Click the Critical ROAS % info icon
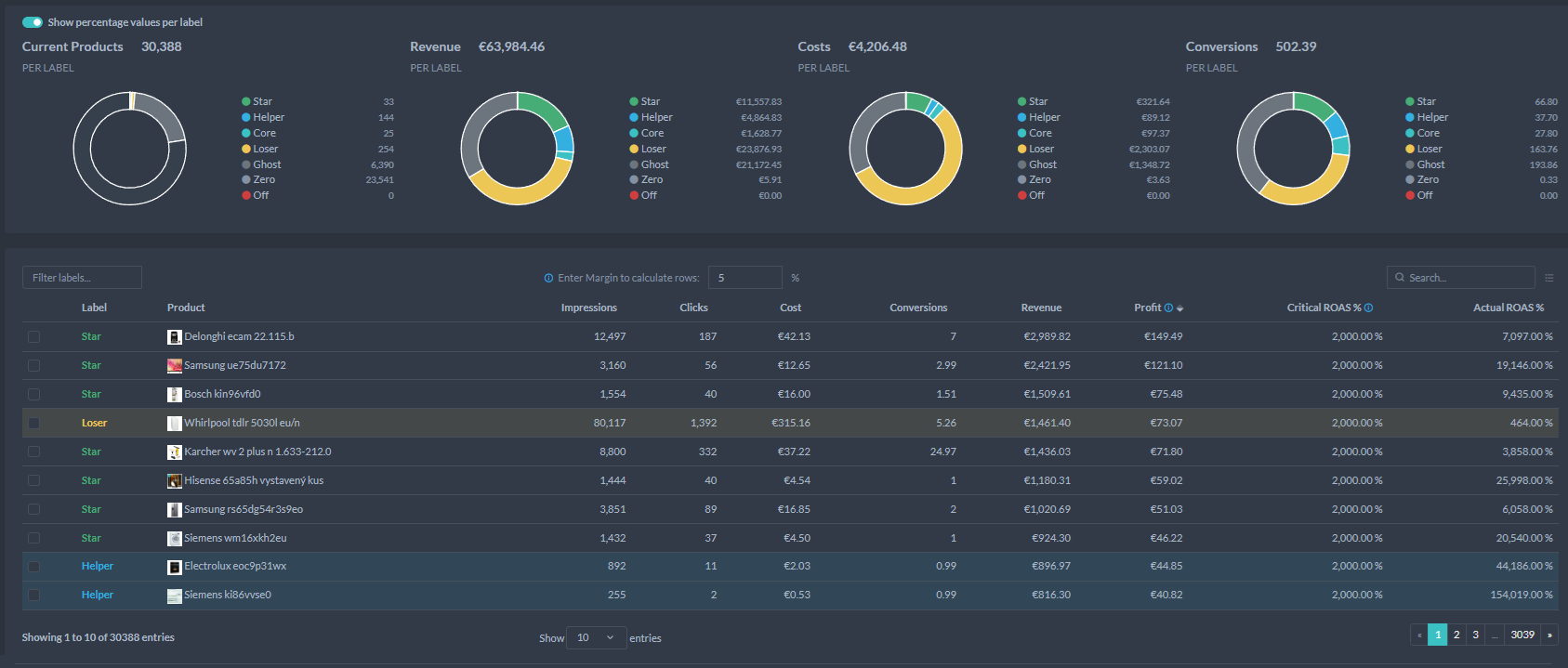Screen dimensions: 1568x668 point(1368,308)
